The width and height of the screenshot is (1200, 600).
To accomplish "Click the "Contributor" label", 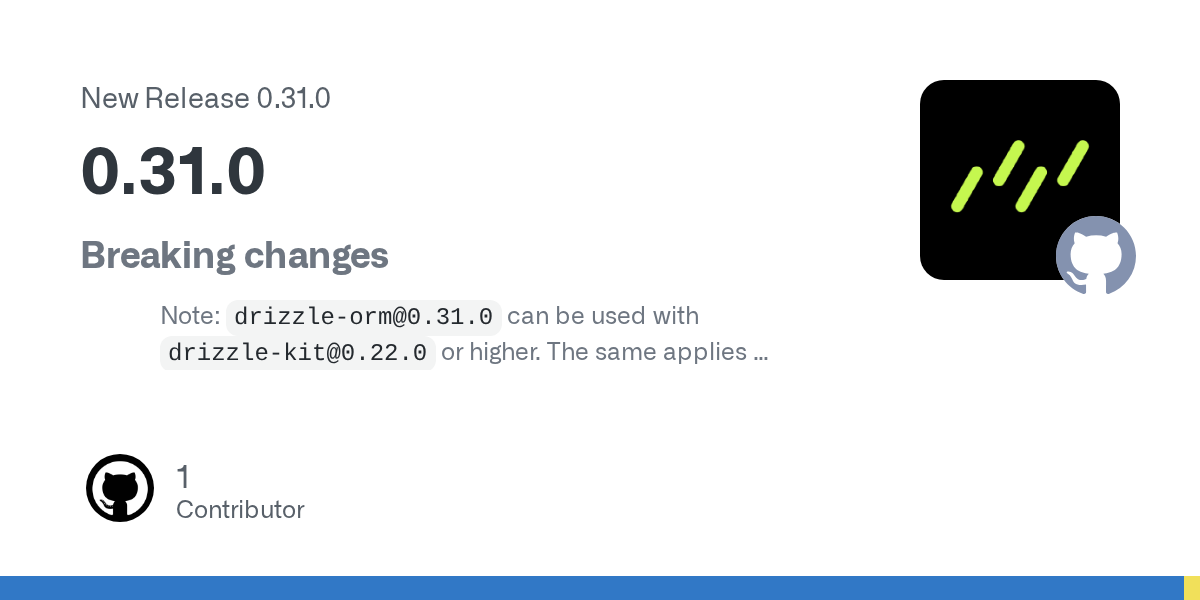I will coord(240,510).
